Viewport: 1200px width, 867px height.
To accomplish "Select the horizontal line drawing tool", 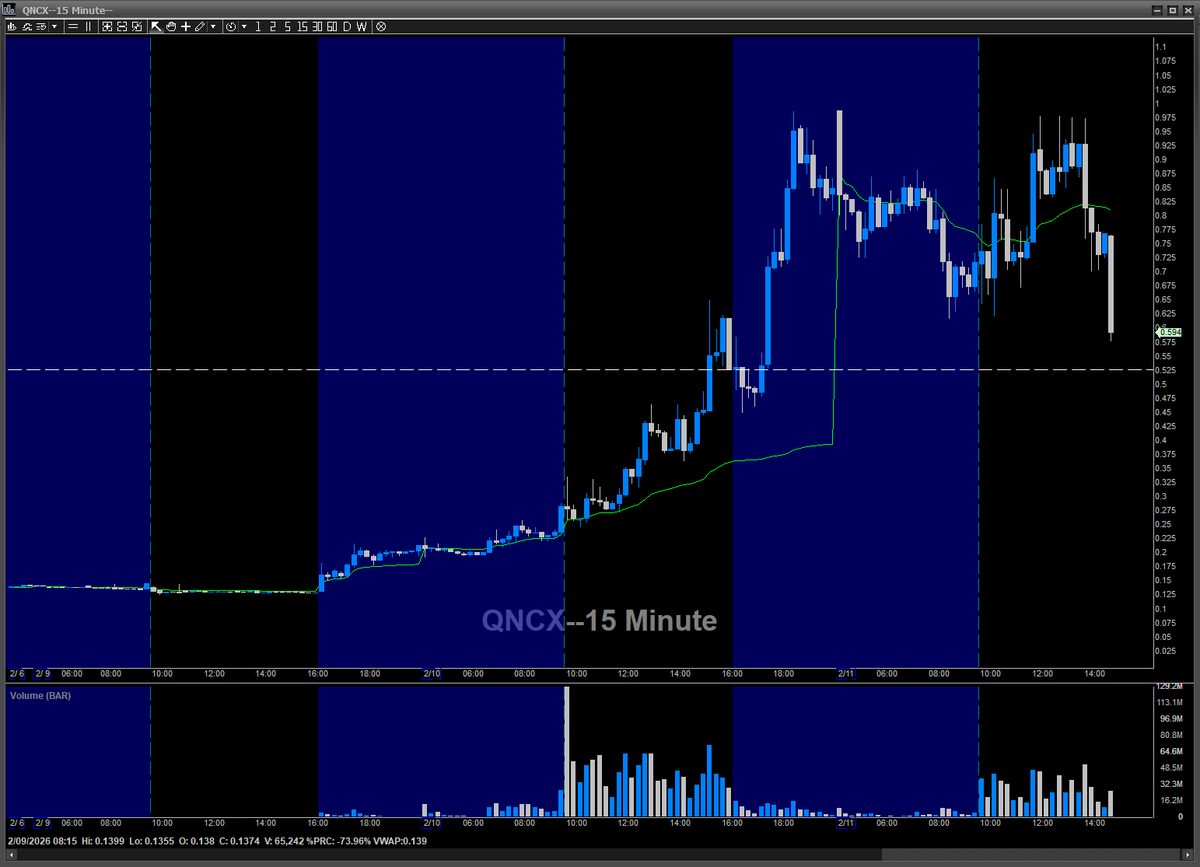I will pos(73,27).
